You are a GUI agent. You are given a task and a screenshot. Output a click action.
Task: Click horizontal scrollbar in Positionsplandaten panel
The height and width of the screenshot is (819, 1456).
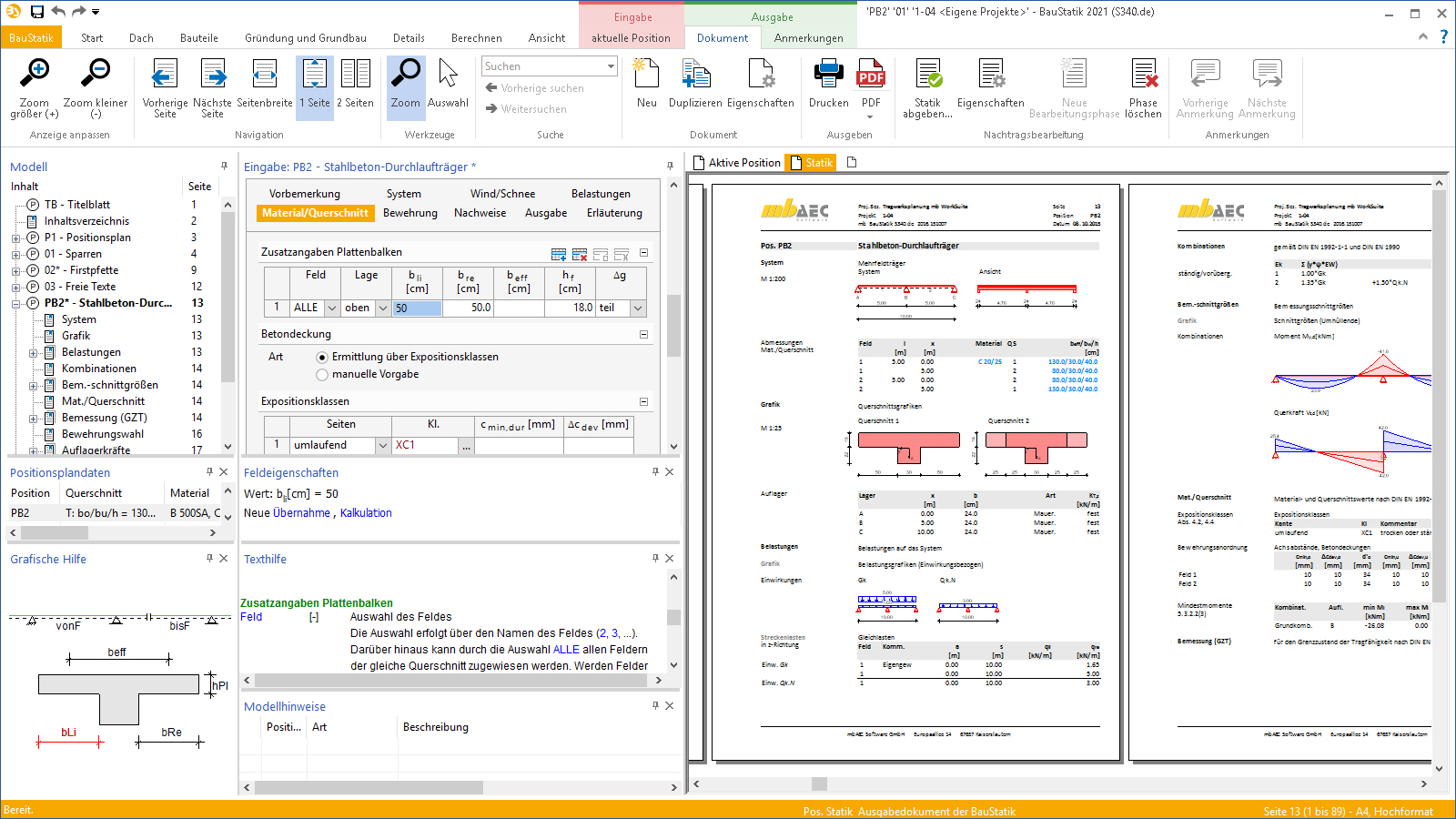pos(115,533)
